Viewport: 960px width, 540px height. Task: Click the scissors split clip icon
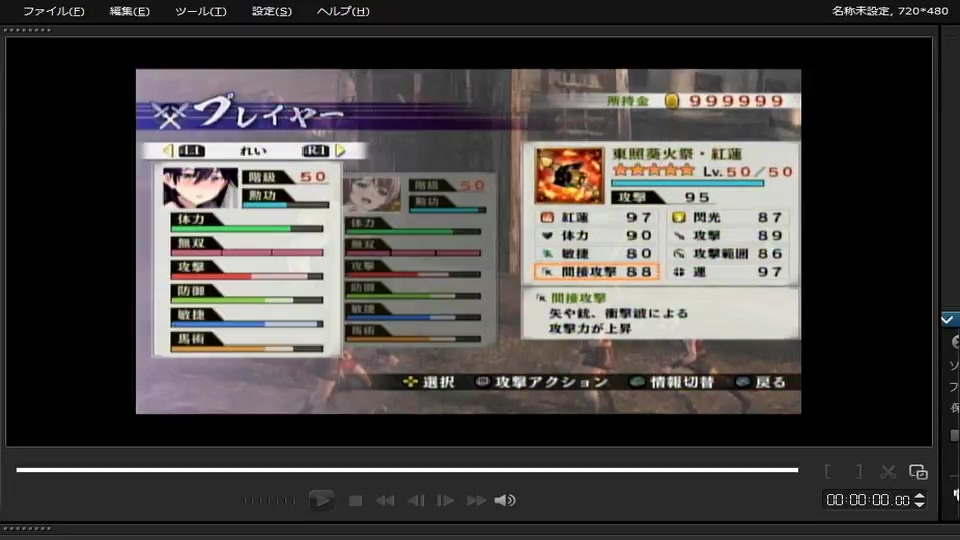[x=888, y=471]
